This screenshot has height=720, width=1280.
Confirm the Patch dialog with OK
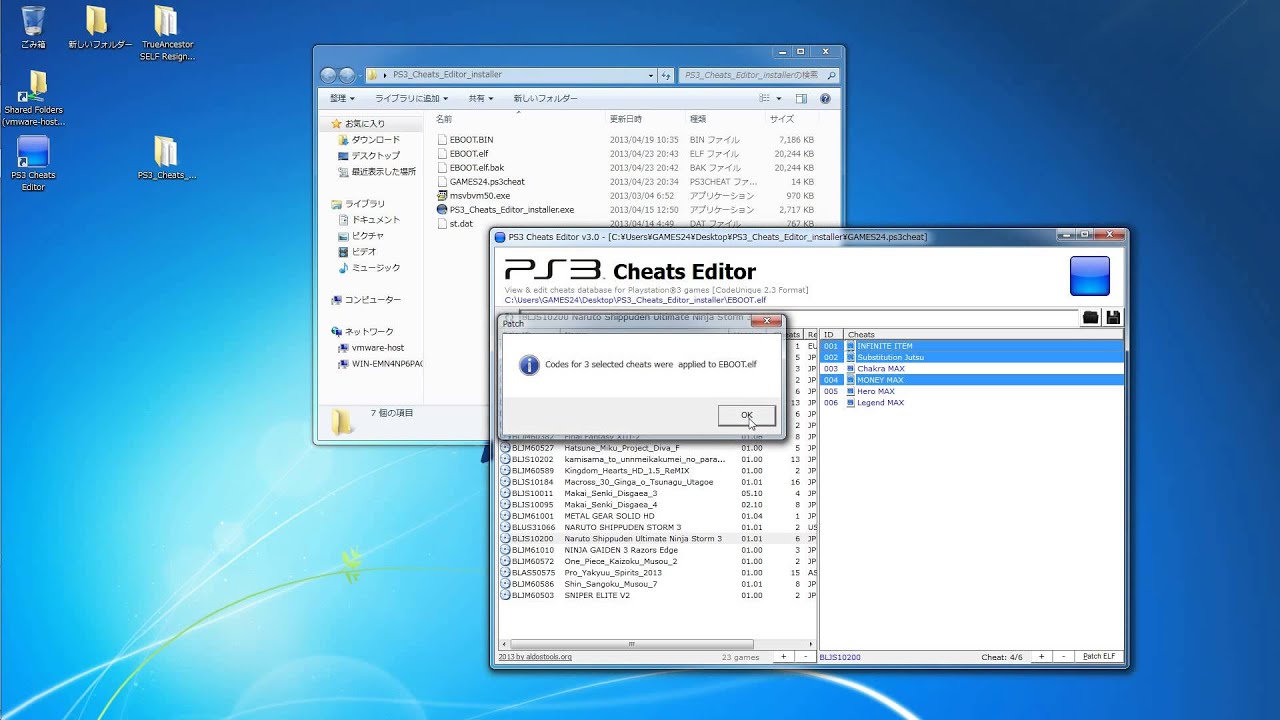[746, 415]
